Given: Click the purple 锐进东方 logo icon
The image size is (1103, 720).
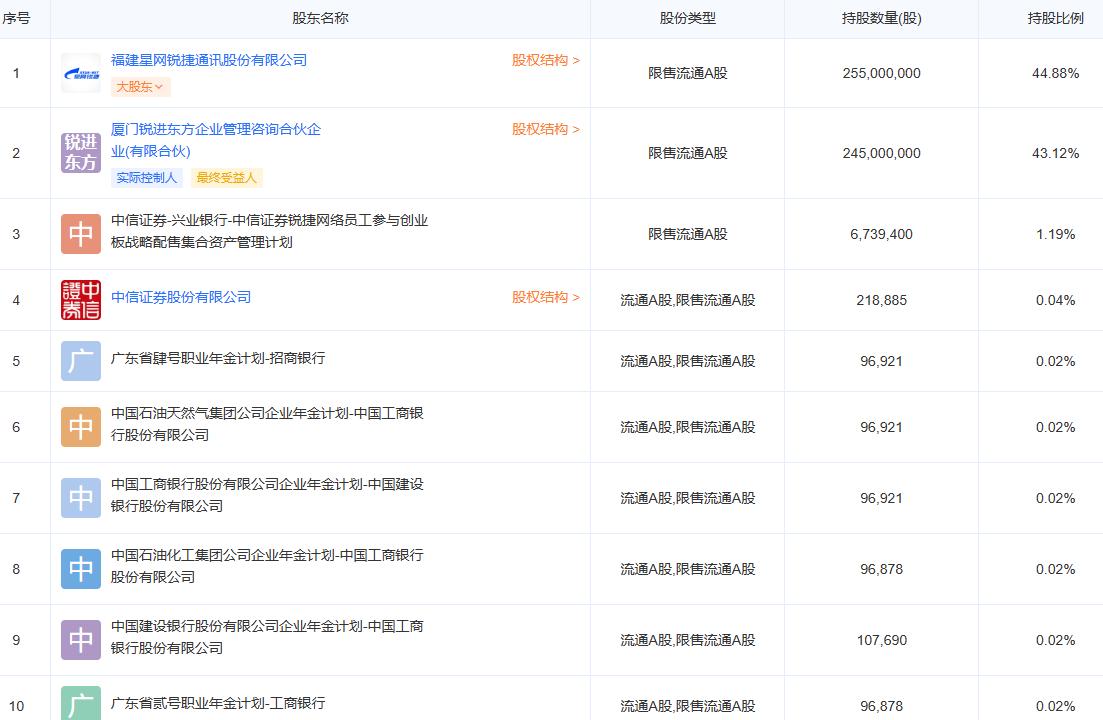Looking at the screenshot, I should (x=81, y=153).
